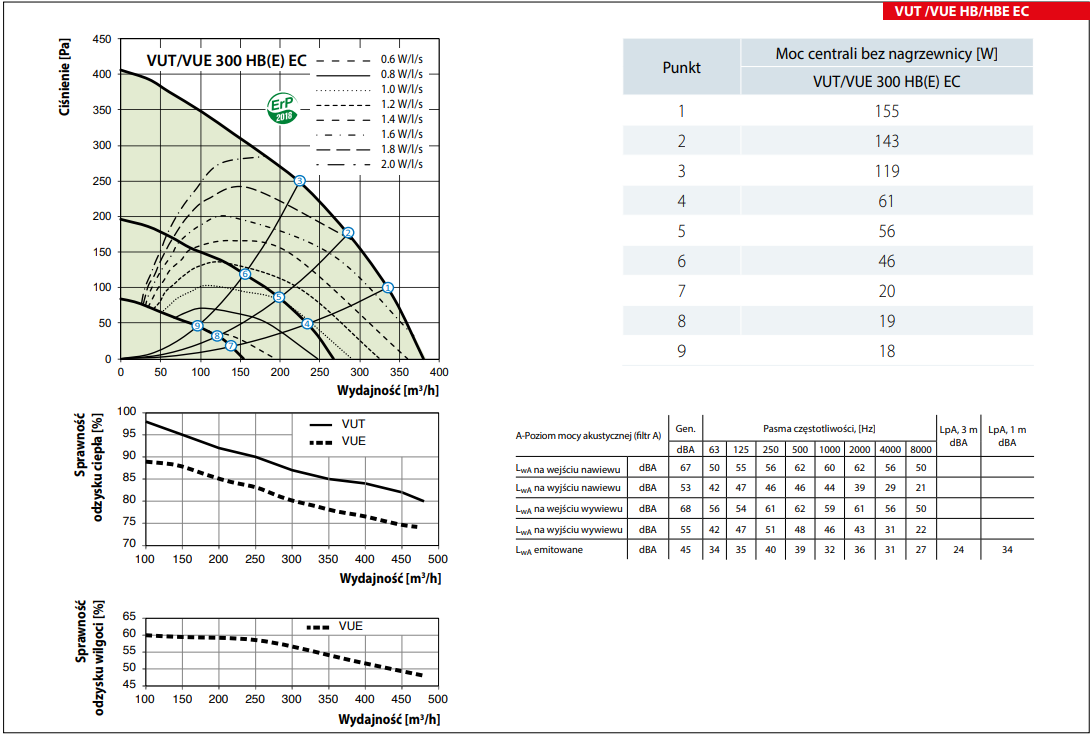This screenshot has height=734, width=1090.
Task: Click the ErP 2018 green badge
Action: coord(282,108)
